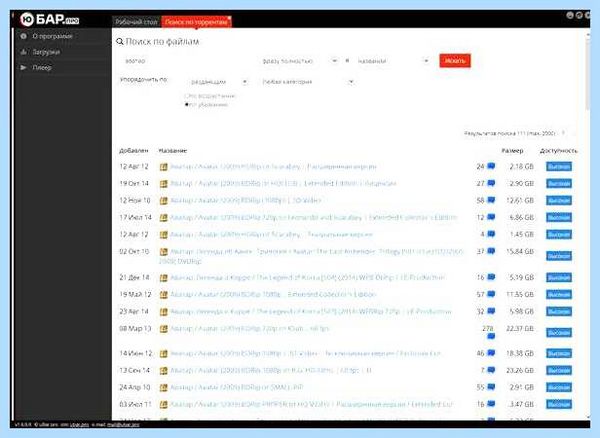The height and width of the screenshot is (438, 600).
Task: Click the Добавлен column header
Action: (134, 151)
